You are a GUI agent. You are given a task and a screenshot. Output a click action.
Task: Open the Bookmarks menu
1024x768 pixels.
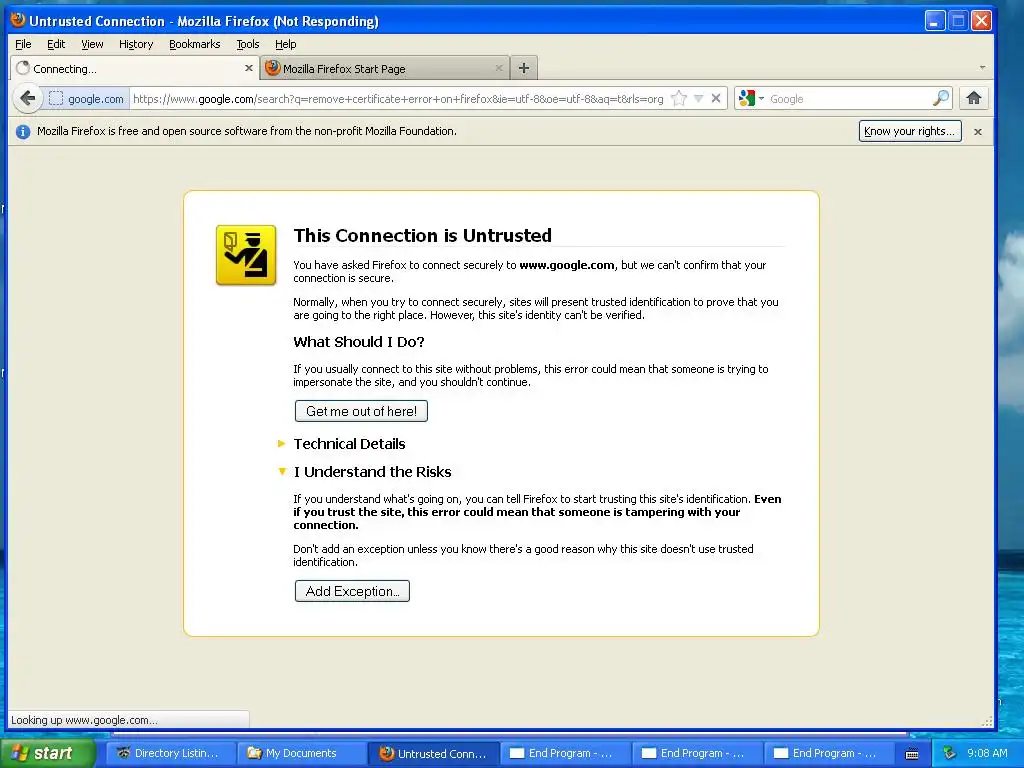click(195, 44)
